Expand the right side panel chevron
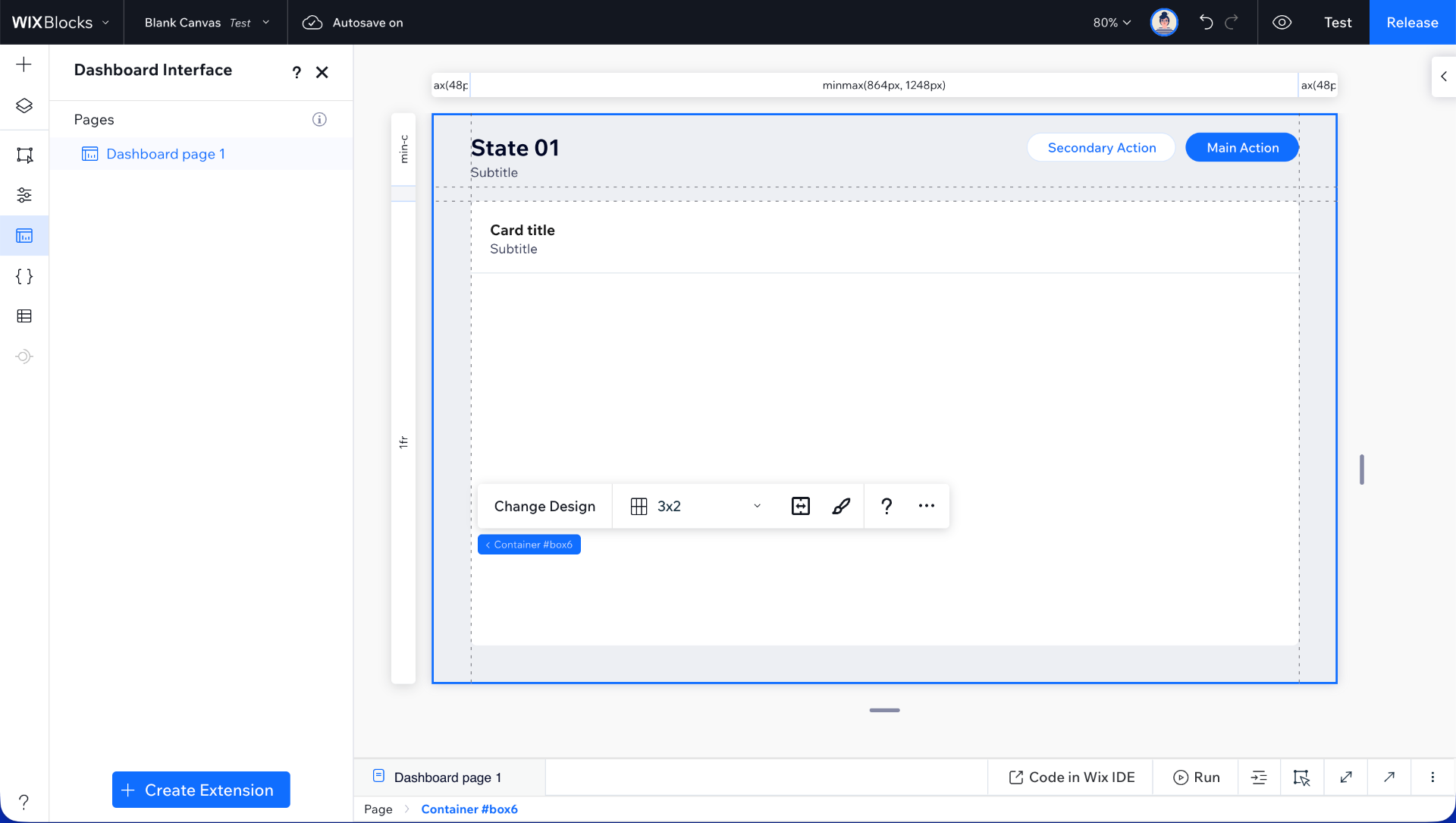 (1444, 77)
